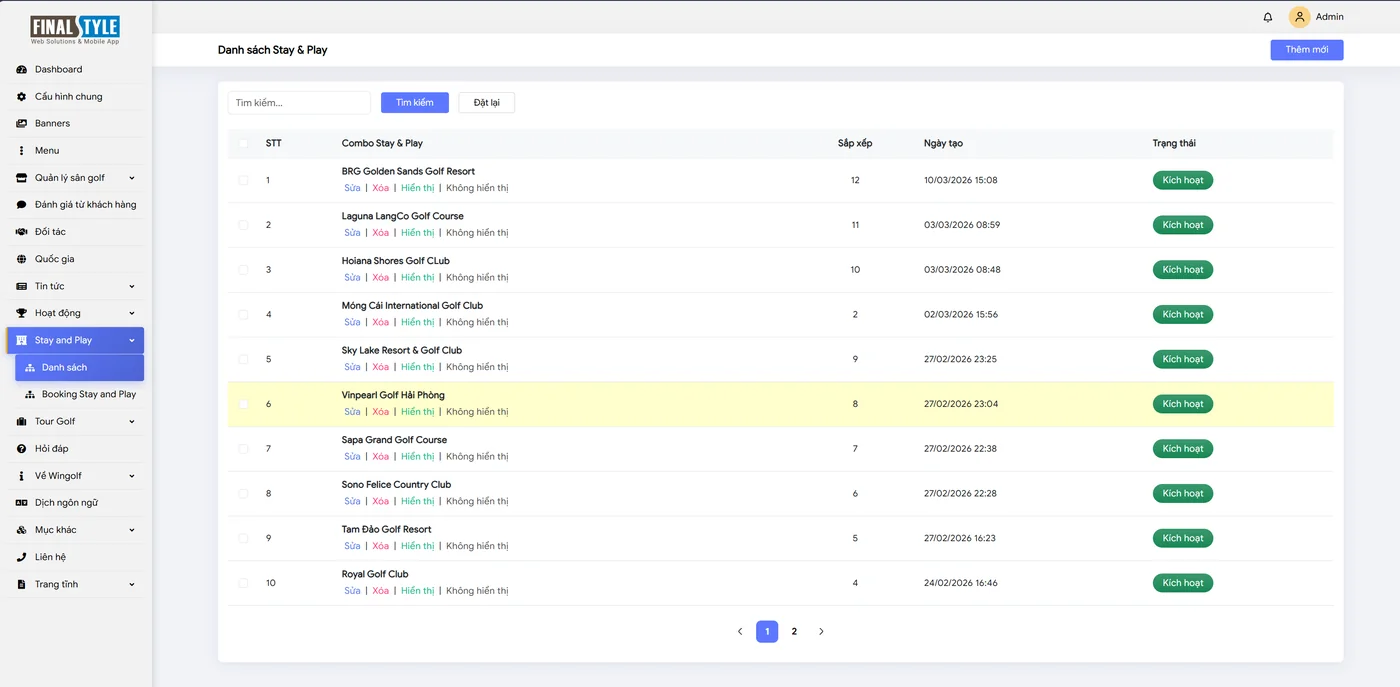
Task: Click Sửa link for BRG Golden Sands
Action: click(352, 188)
